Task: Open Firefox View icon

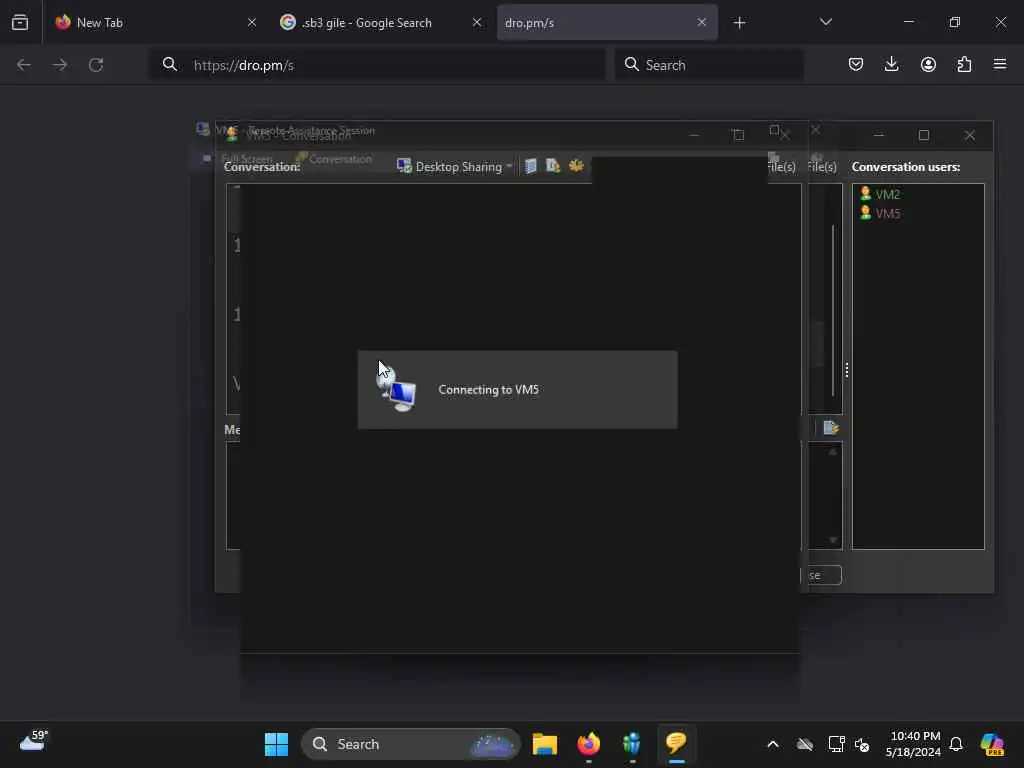Action: pos(20,23)
